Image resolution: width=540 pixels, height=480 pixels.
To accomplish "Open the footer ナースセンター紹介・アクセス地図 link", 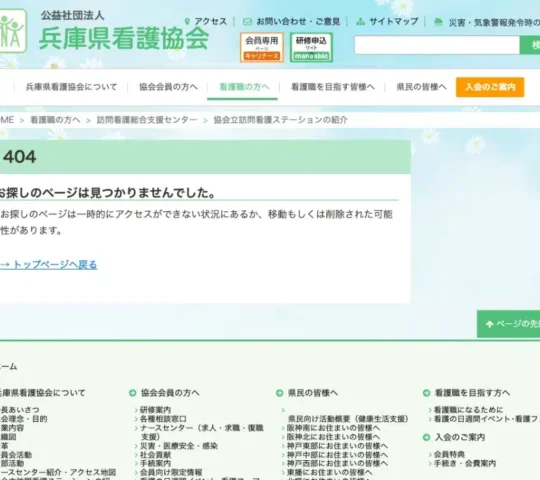I will point(58,472).
